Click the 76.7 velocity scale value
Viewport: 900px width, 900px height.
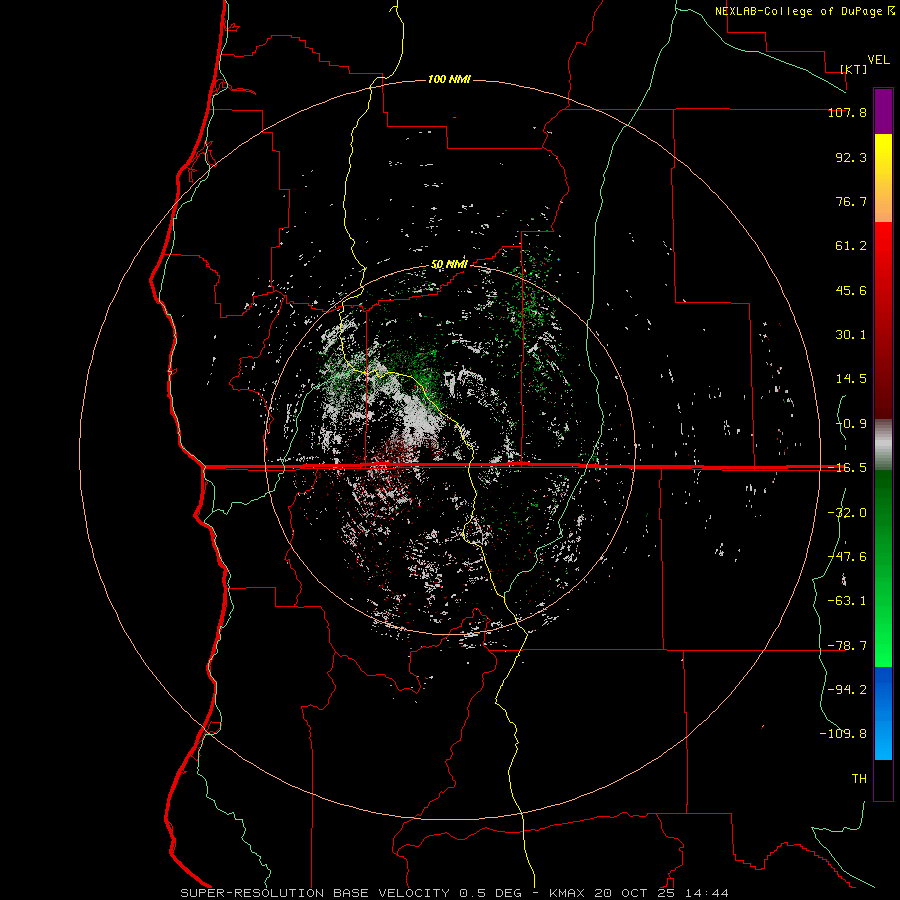(851, 201)
